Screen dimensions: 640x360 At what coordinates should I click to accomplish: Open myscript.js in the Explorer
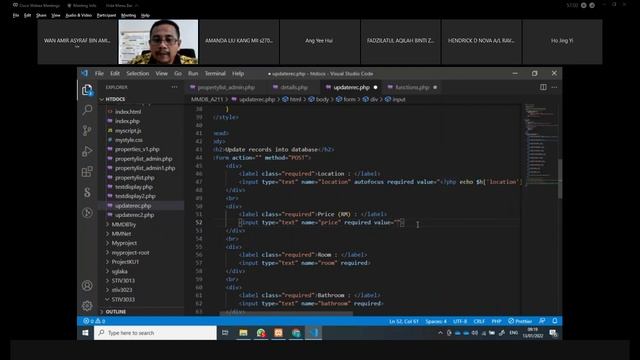coord(128,131)
